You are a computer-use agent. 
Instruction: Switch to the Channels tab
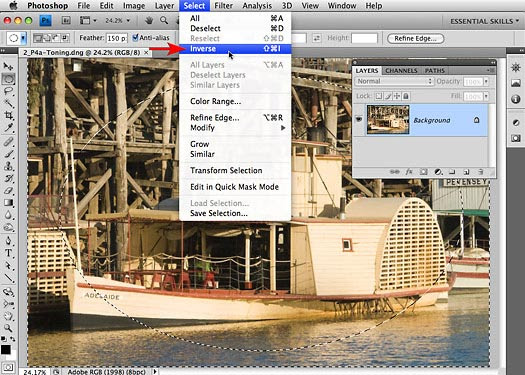coord(401,71)
